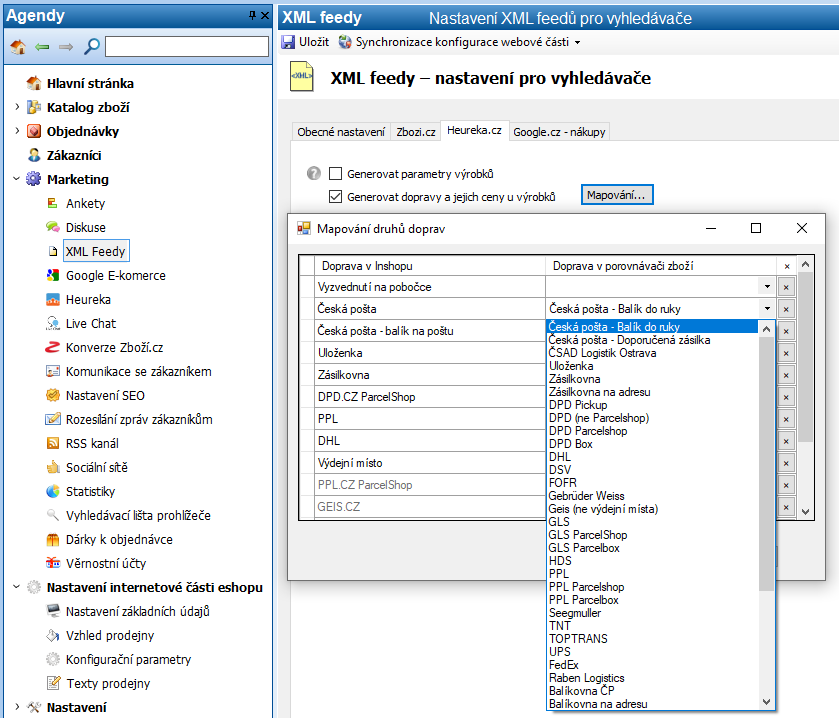Click the Live Chat icon
This screenshot has width=839, height=718.
pyautogui.click(x=52, y=323)
